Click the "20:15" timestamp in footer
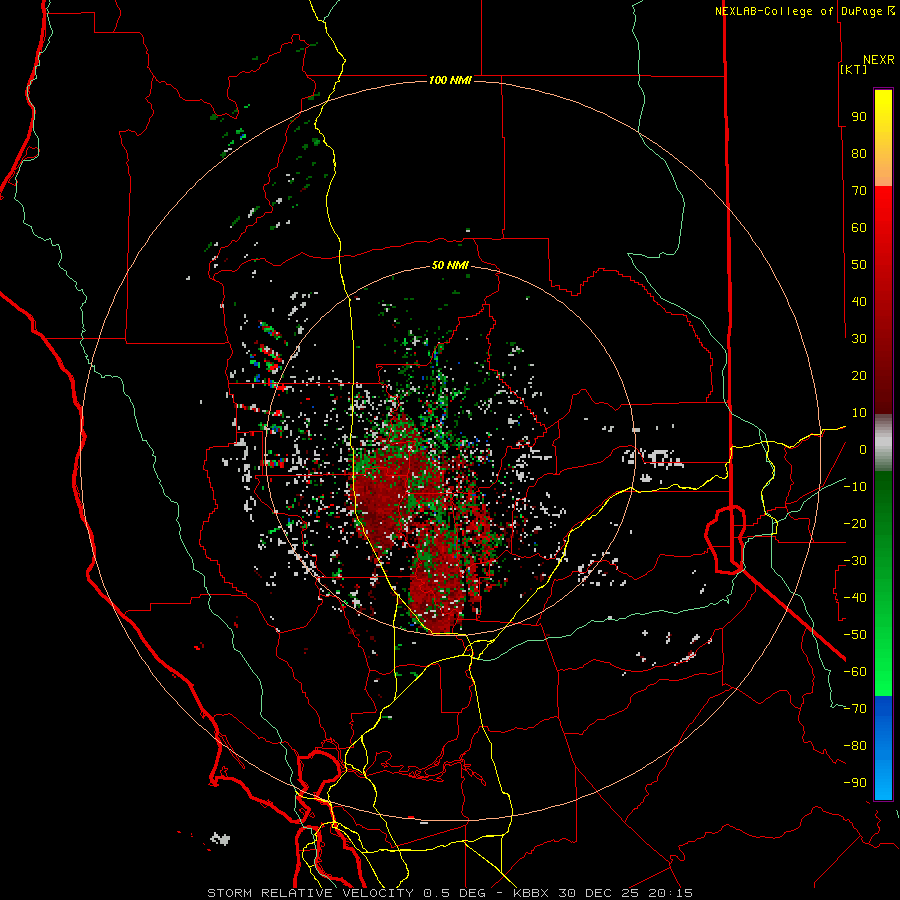Image resolution: width=900 pixels, height=900 pixels. pos(670,893)
